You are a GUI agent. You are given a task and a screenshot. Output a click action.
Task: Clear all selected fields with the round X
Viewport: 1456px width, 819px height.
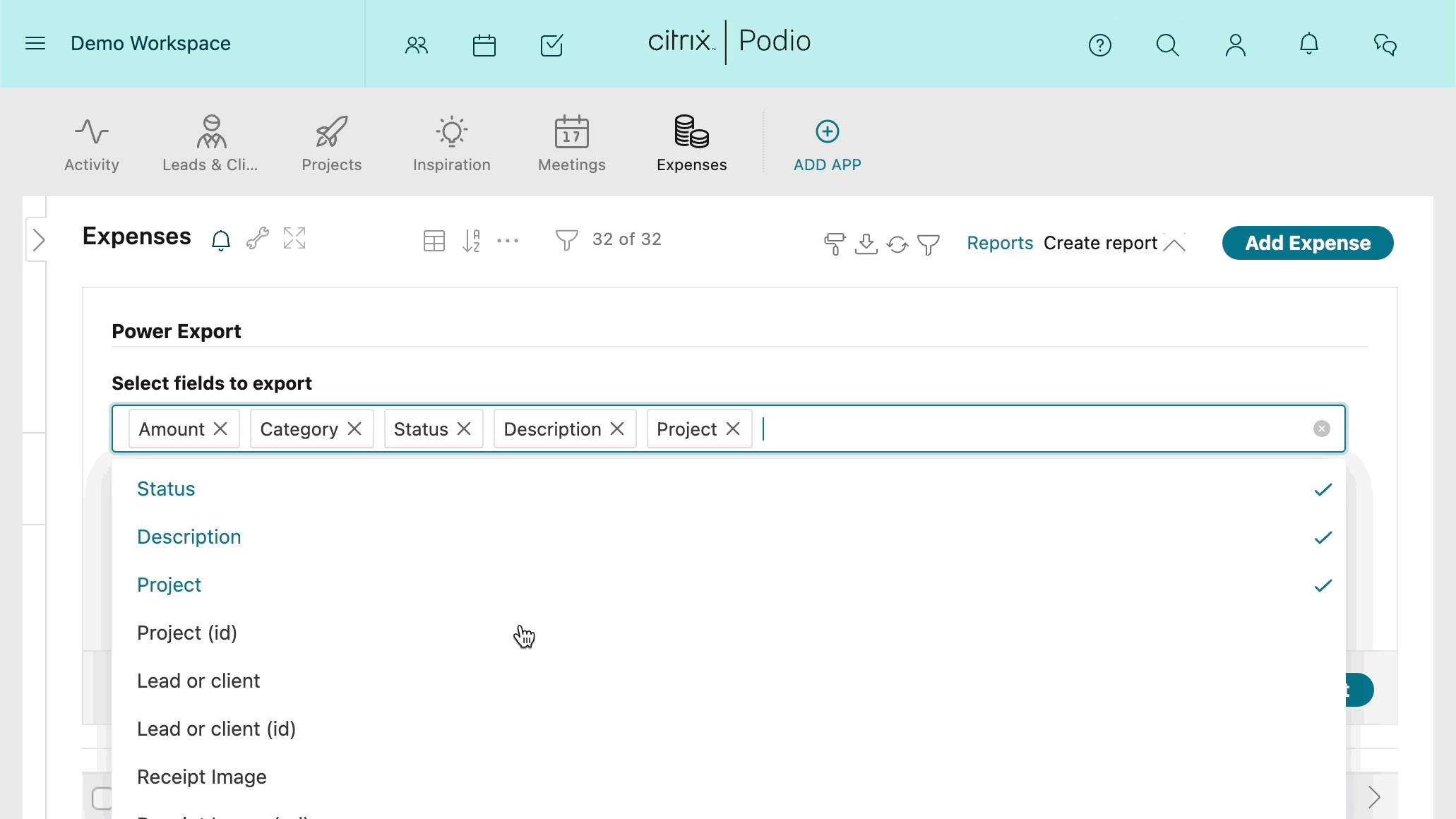click(1322, 429)
